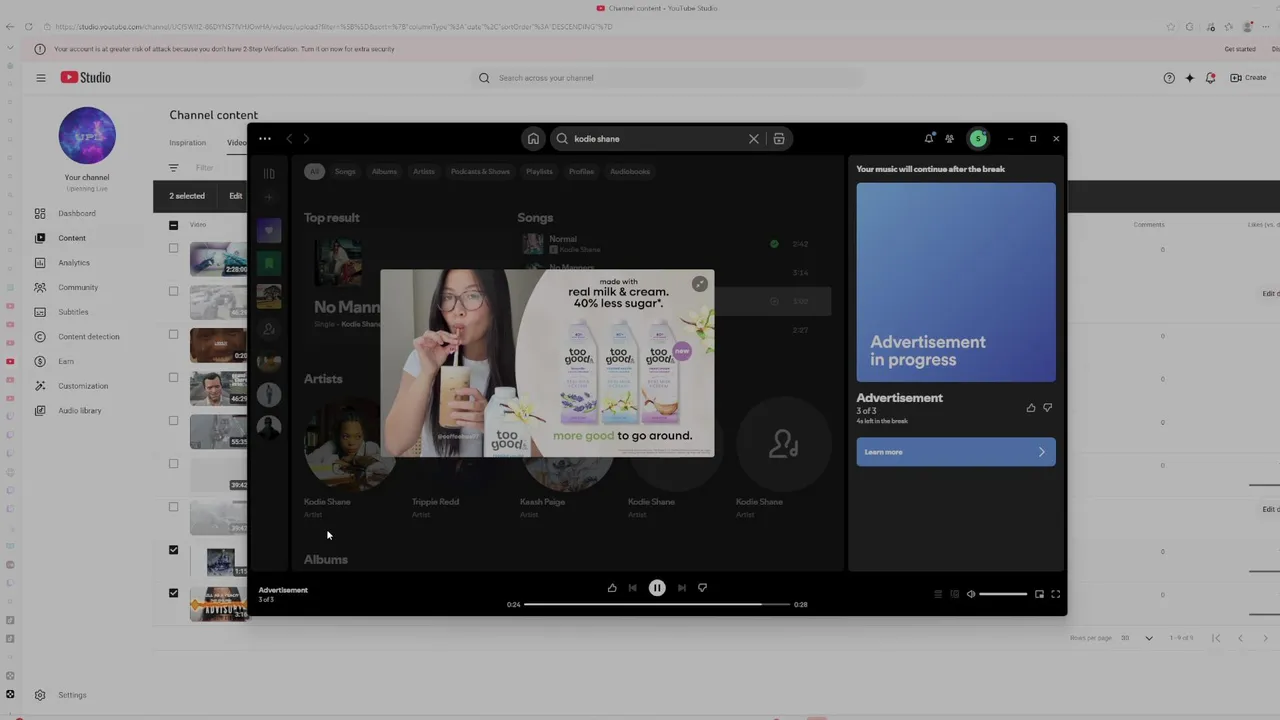Open Spotify three-dot app menu
This screenshot has height=720, width=1280.
[x=264, y=139]
